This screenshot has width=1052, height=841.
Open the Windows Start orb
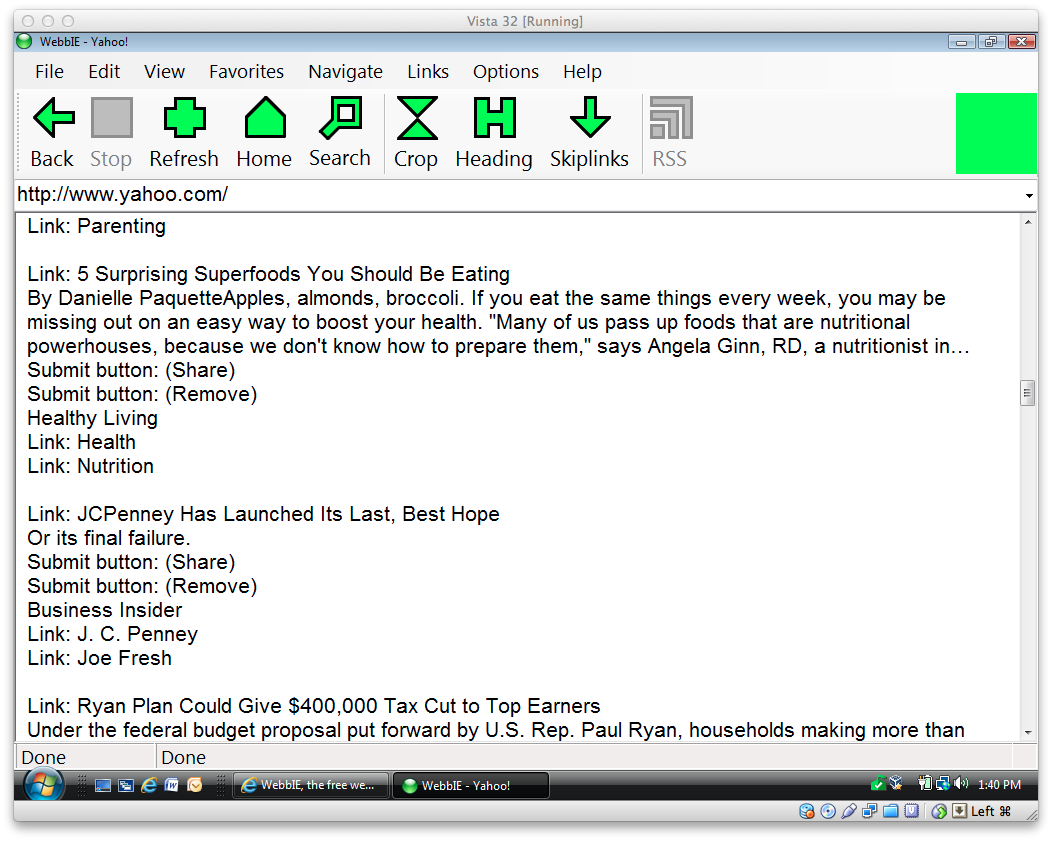pos(44,784)
